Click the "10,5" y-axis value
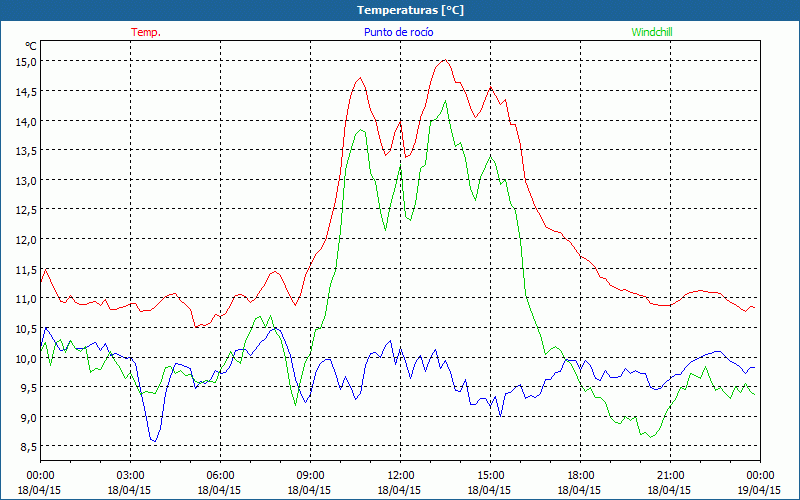 (27, 329)
